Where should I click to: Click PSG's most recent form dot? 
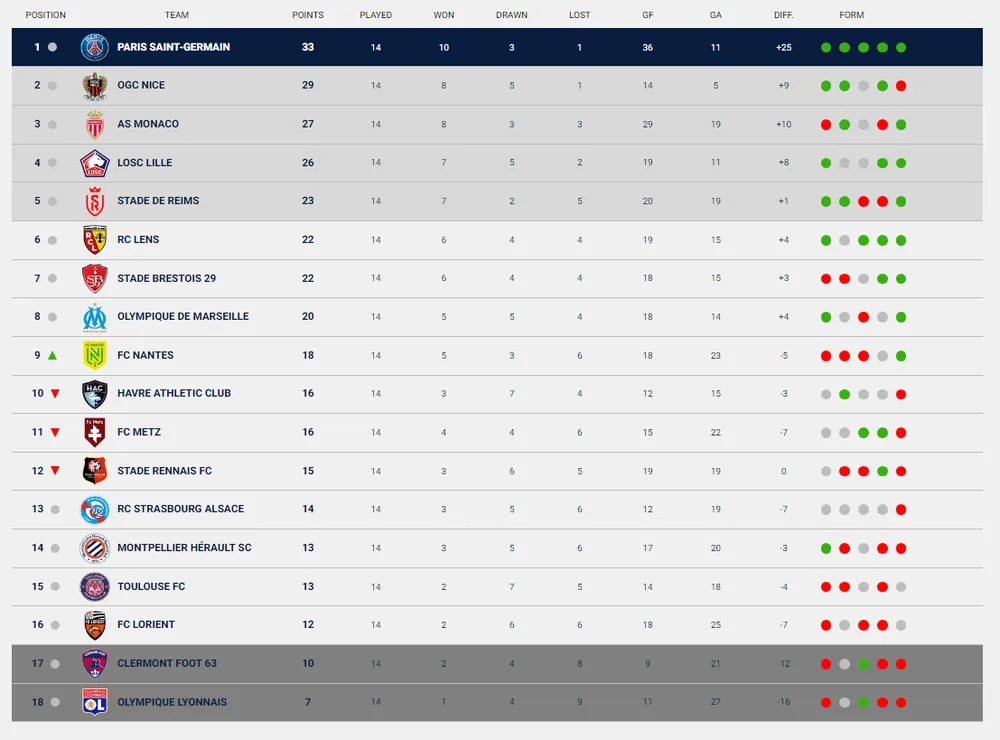point(901,47)
